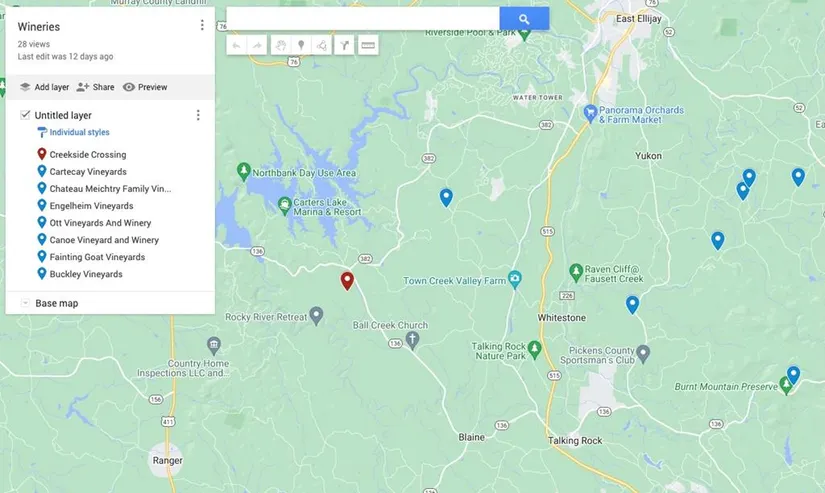Click the blue search button
Screen dimensions: 825x493
coord(524,19)
